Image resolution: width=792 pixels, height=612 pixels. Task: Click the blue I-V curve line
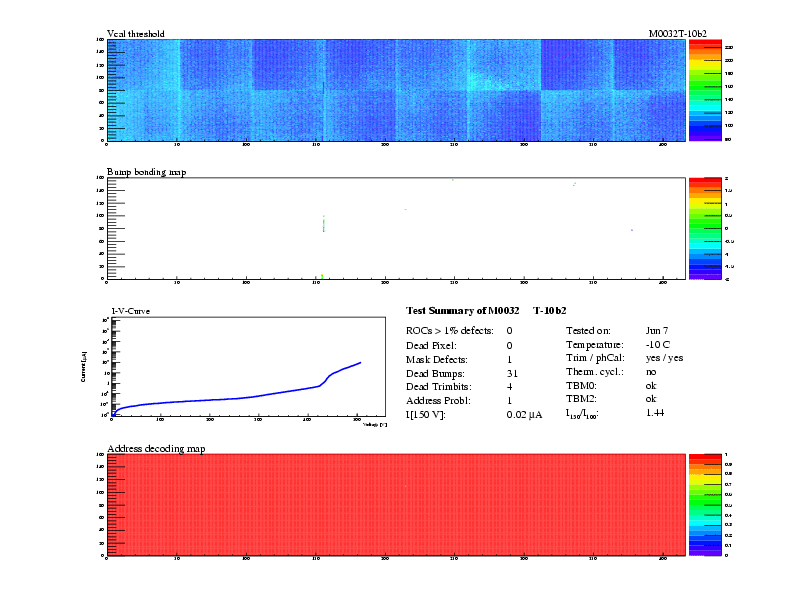[x=250, y=397]
